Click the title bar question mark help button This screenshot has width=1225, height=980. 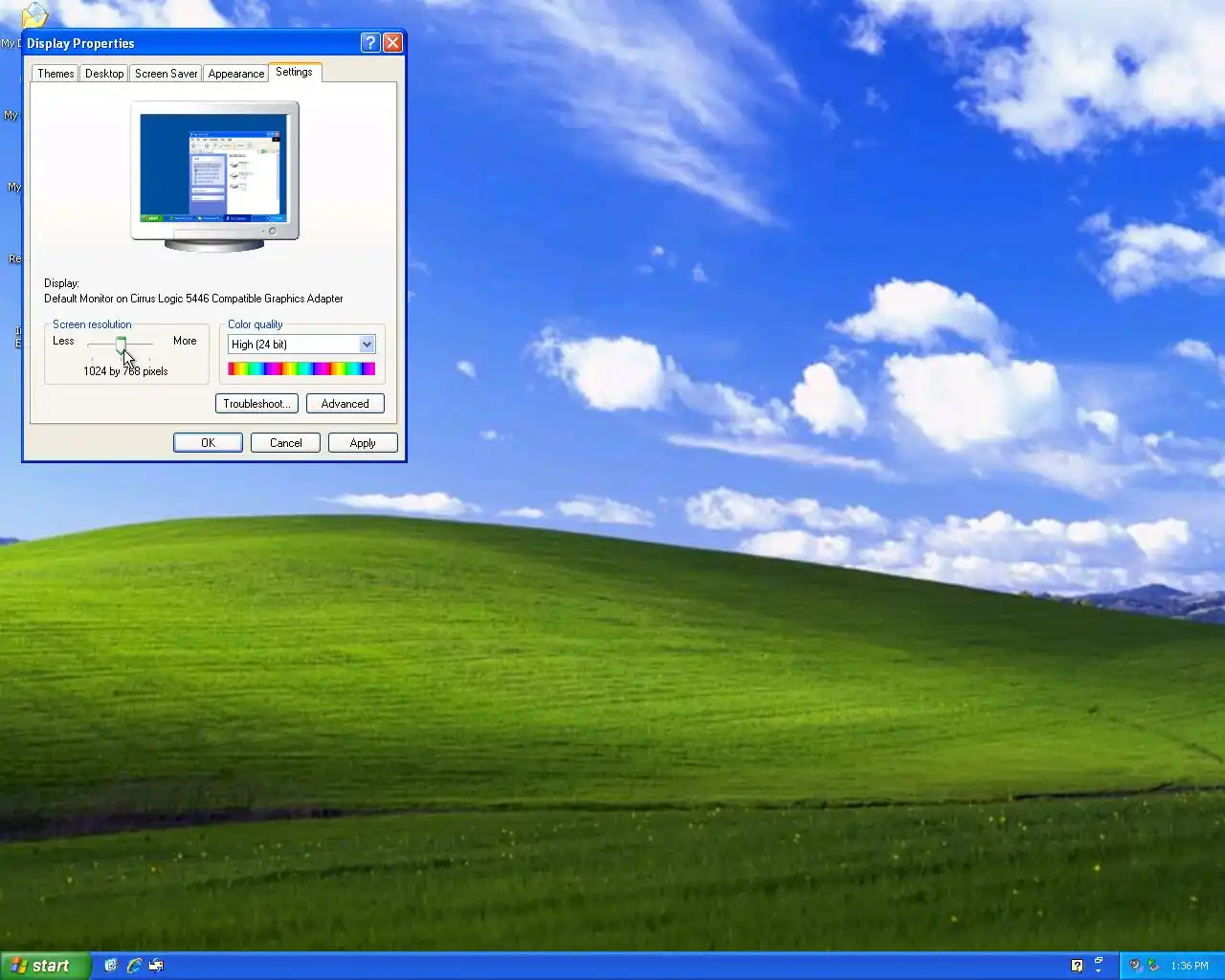point(370,43)
